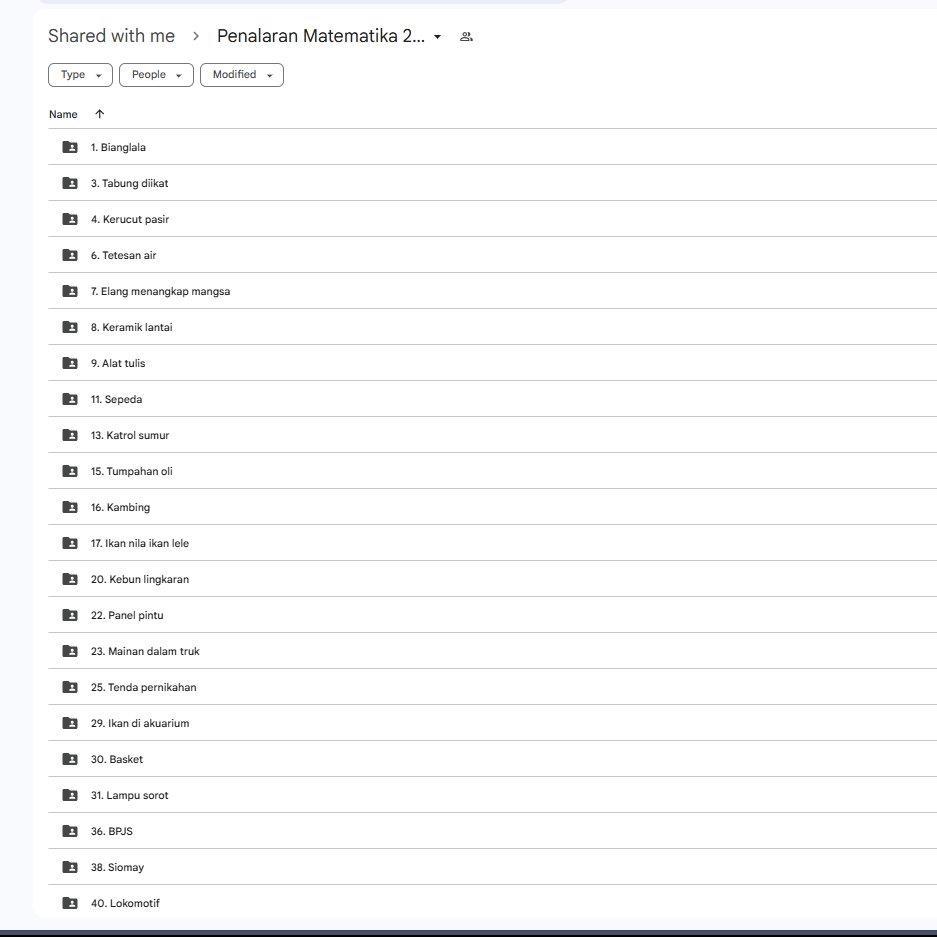Click folder icon beside 25. Tenda pernikahan
This screenshot has height=937, width=937.
tap(70, 687)
